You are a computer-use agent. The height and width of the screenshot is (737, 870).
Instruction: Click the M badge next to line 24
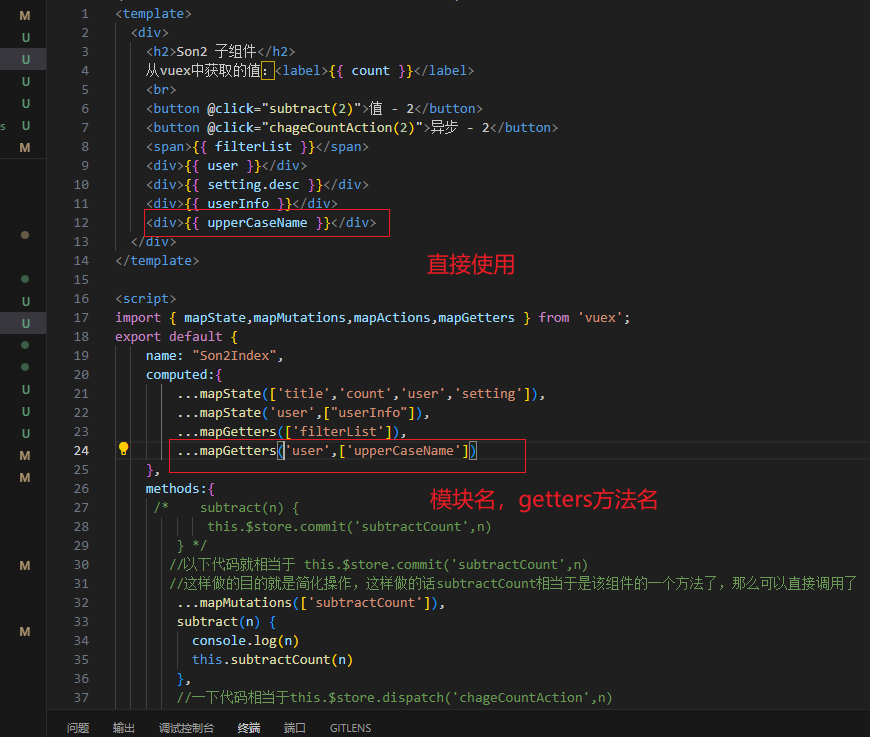(26, 454)
